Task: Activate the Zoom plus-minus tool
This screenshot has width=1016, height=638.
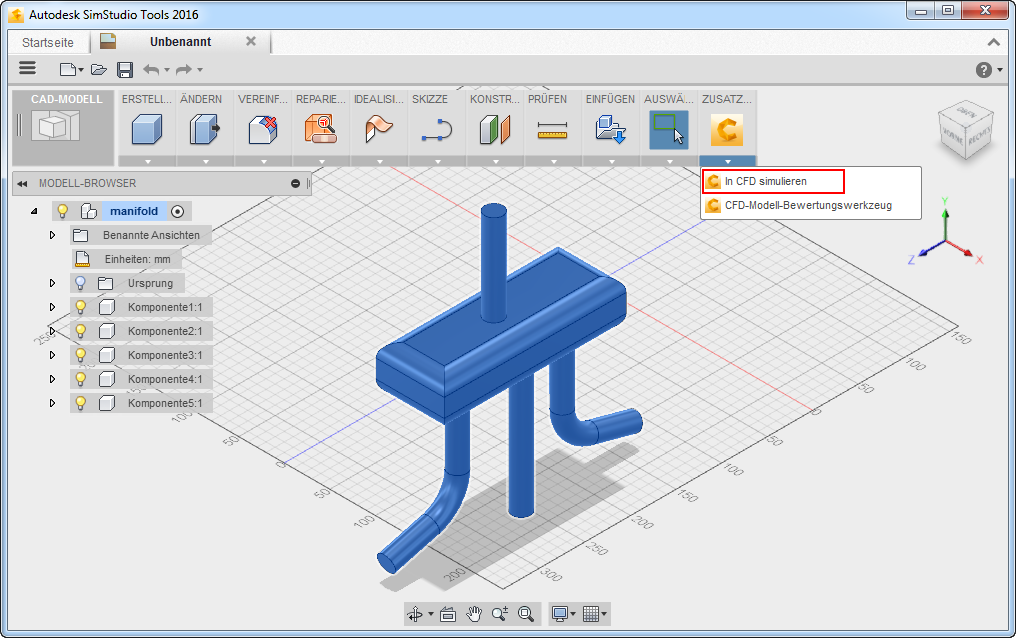Action: tap(500, 613)
